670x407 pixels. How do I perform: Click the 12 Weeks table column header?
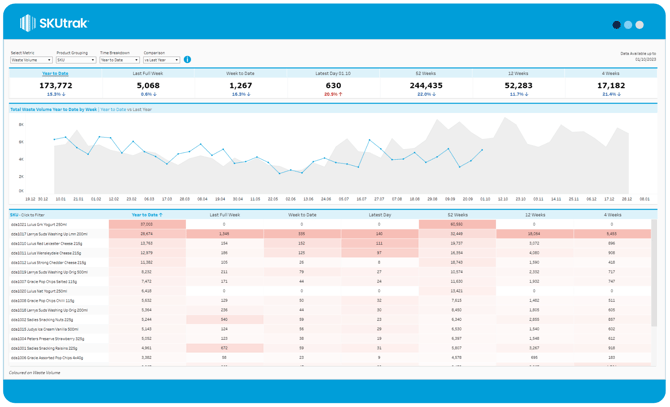[534, 215]
